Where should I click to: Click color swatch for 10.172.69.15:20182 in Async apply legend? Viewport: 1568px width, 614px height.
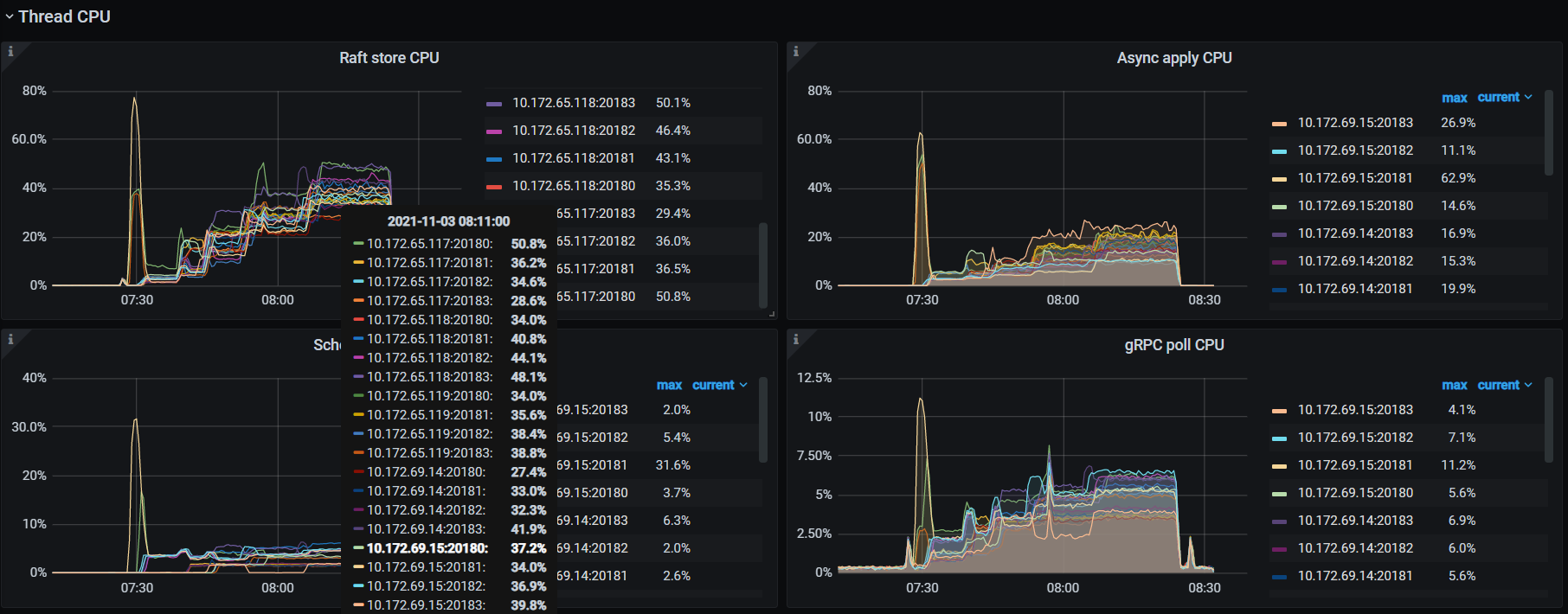click(1279, 151)
